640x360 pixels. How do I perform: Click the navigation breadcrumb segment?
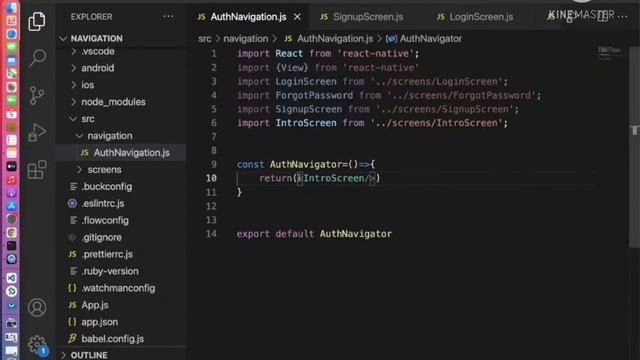pos(246,39)
